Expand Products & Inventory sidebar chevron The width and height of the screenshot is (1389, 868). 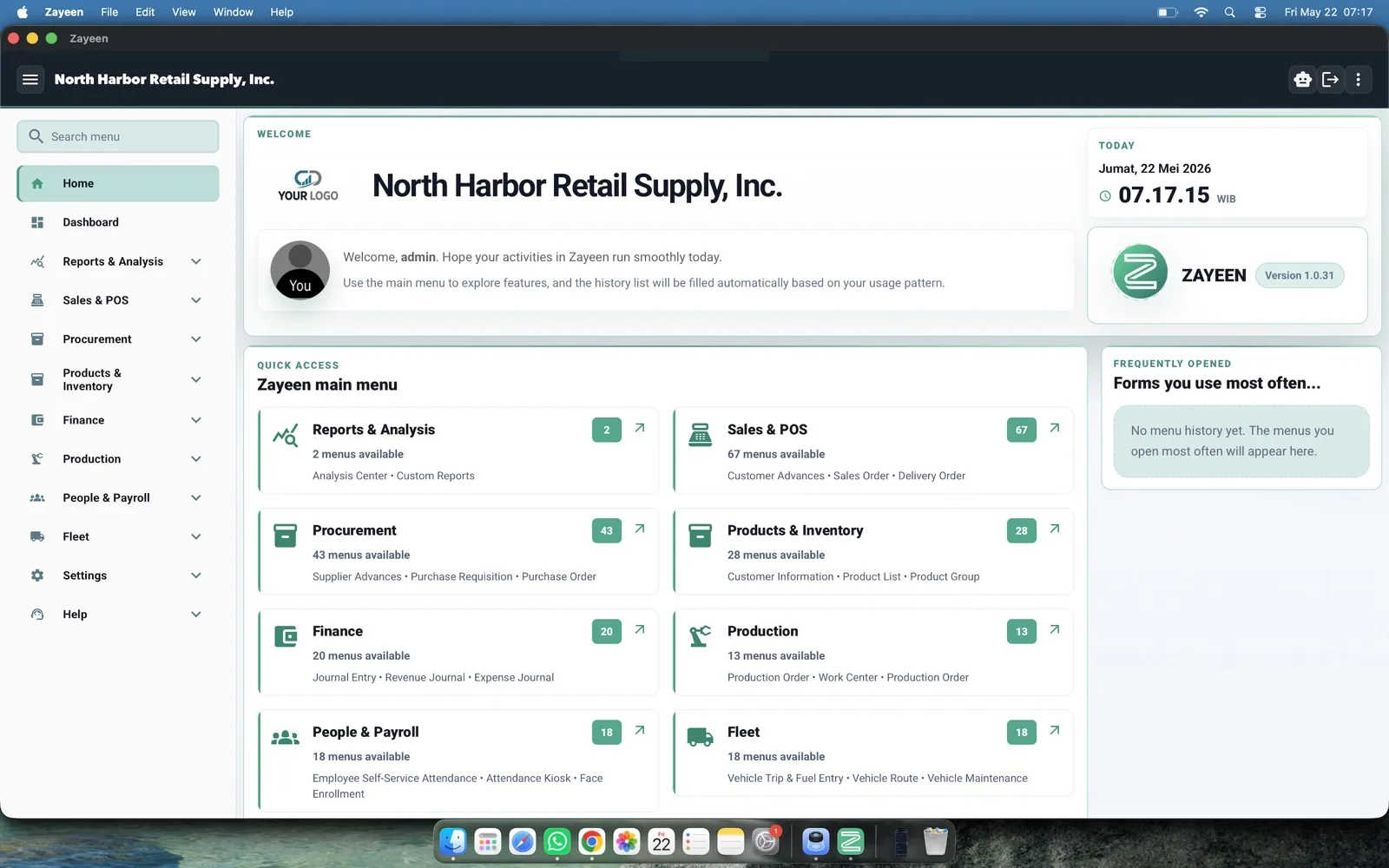(x=196, y=380)
